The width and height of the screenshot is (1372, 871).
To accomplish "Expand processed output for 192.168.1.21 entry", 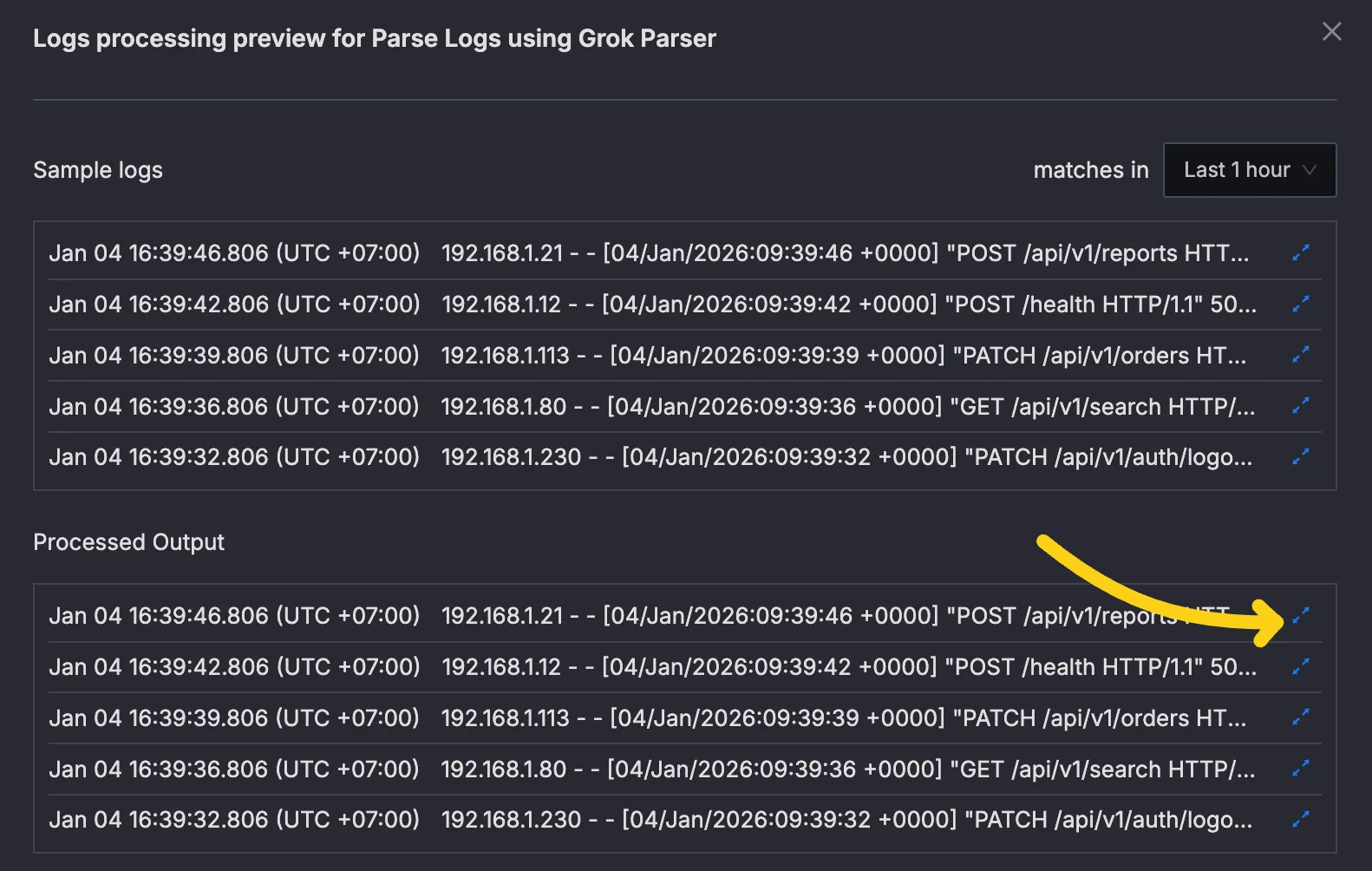I will click(x=1300, y=615).
